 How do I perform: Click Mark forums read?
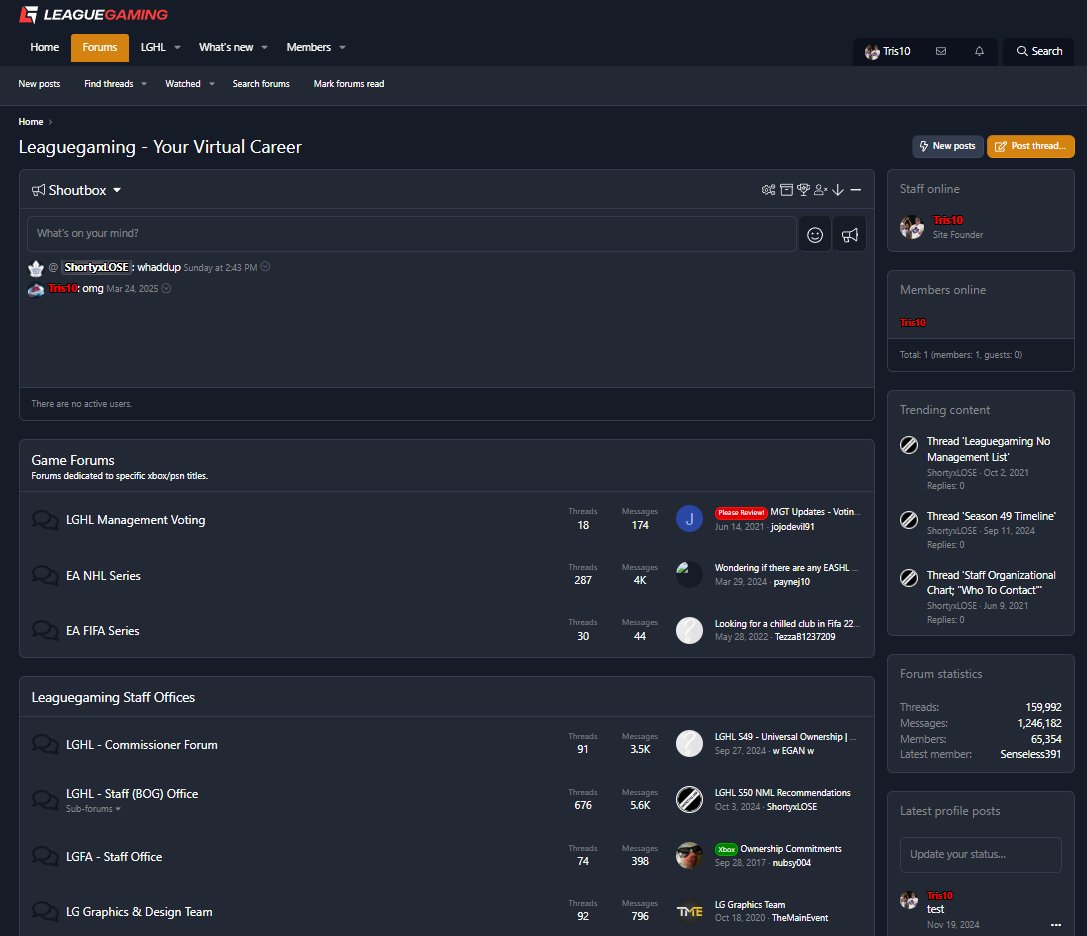coord(349,84)
